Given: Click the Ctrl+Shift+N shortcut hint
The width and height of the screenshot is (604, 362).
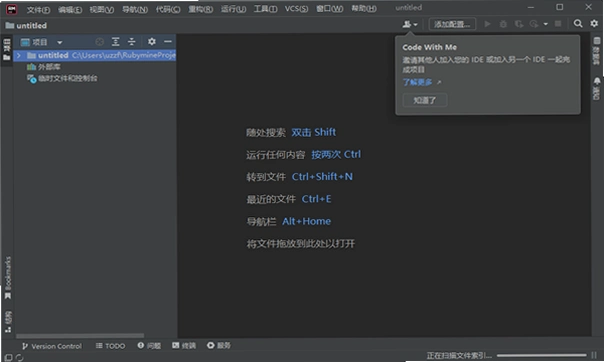Looking at the screenshot, I should coord(322,177).
